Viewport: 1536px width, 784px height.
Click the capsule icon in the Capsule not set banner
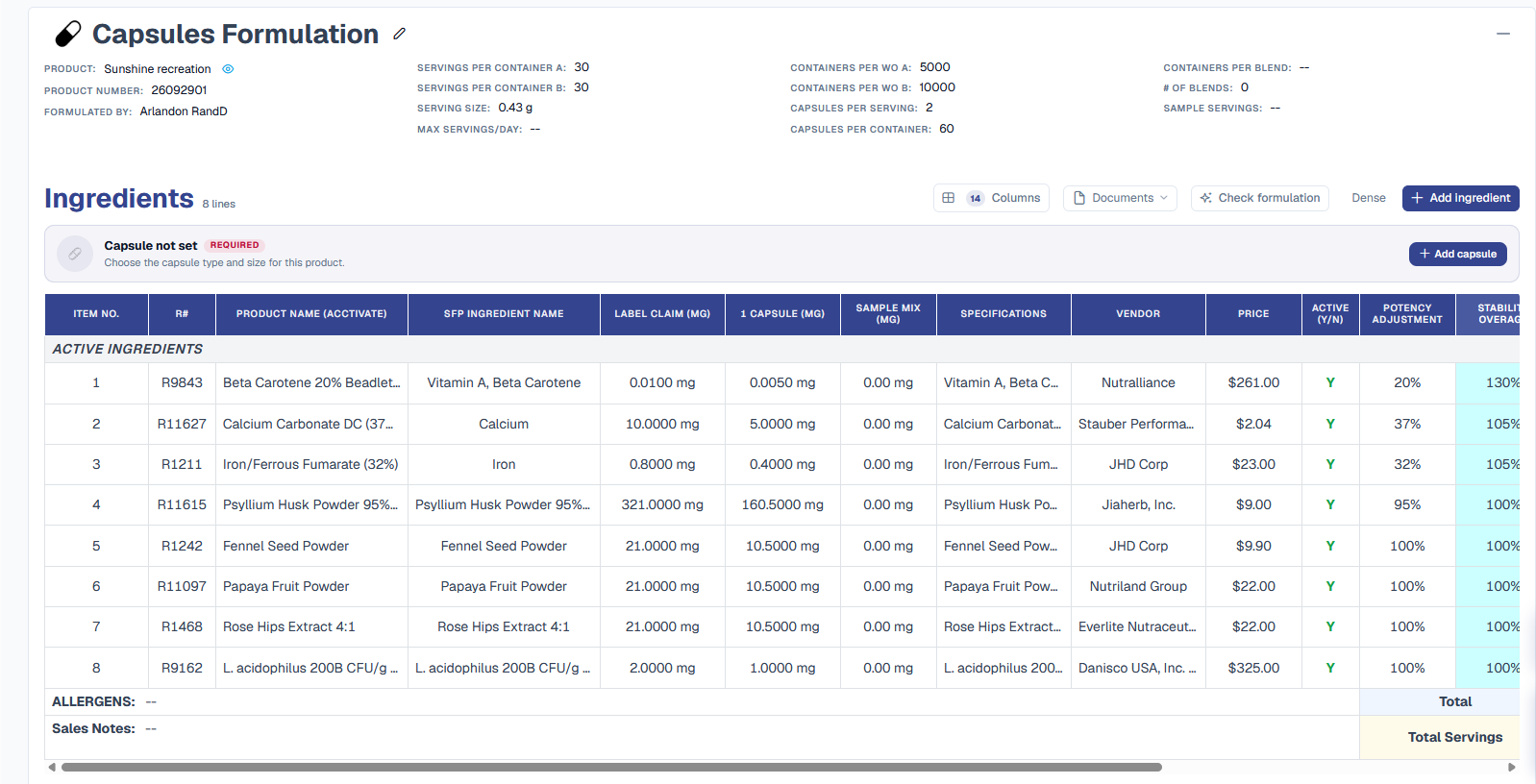(x=75, y=254)
